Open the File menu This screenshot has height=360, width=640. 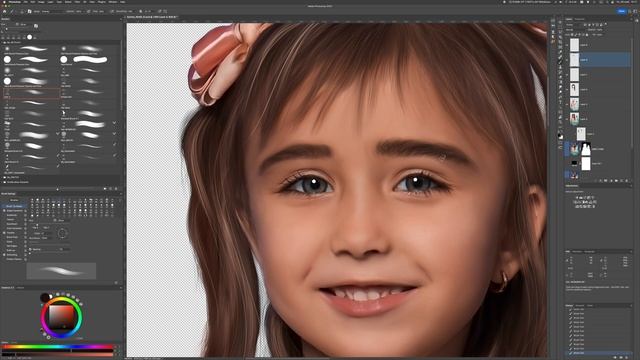[26, 2]
